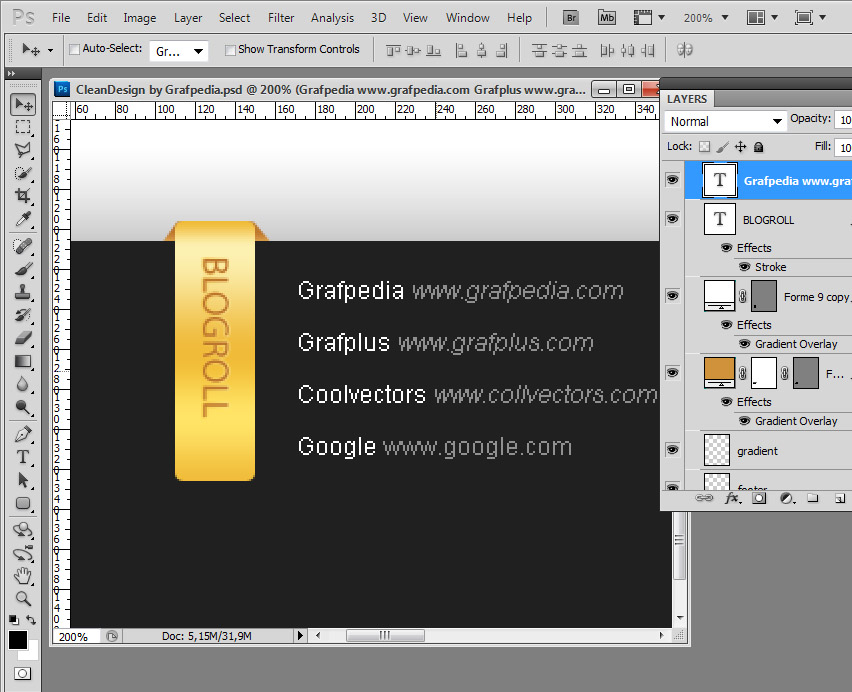
Task: Add a layer mask
Action: click(x=759, y=498)
